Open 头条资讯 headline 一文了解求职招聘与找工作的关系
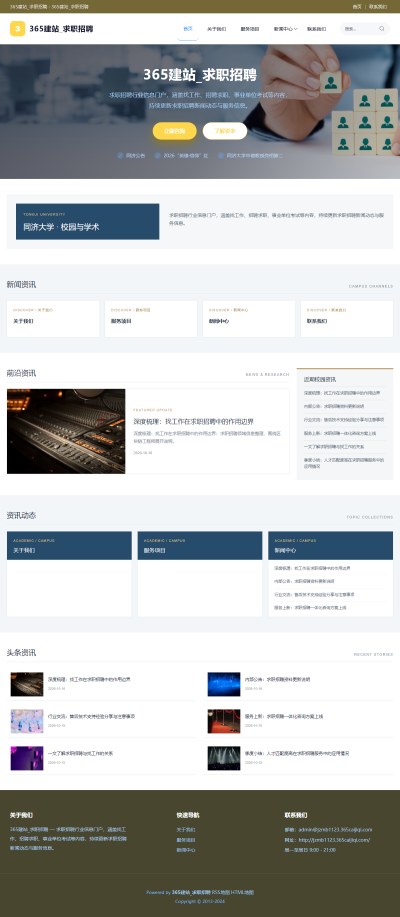Screen dimensions: 400x917 pyautogui.click(x=81, y=753)
